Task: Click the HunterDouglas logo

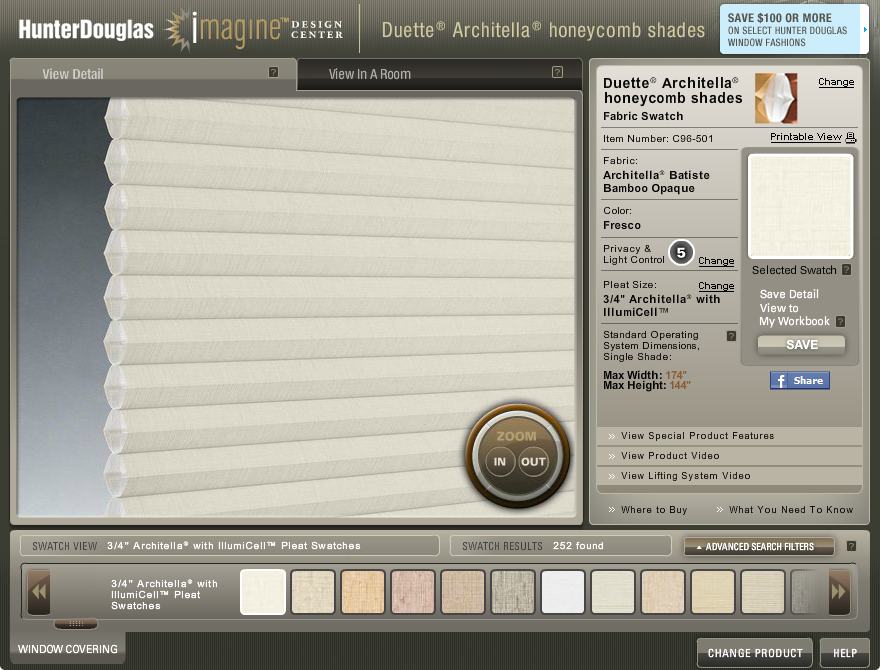Action: (x=86, y=30)
